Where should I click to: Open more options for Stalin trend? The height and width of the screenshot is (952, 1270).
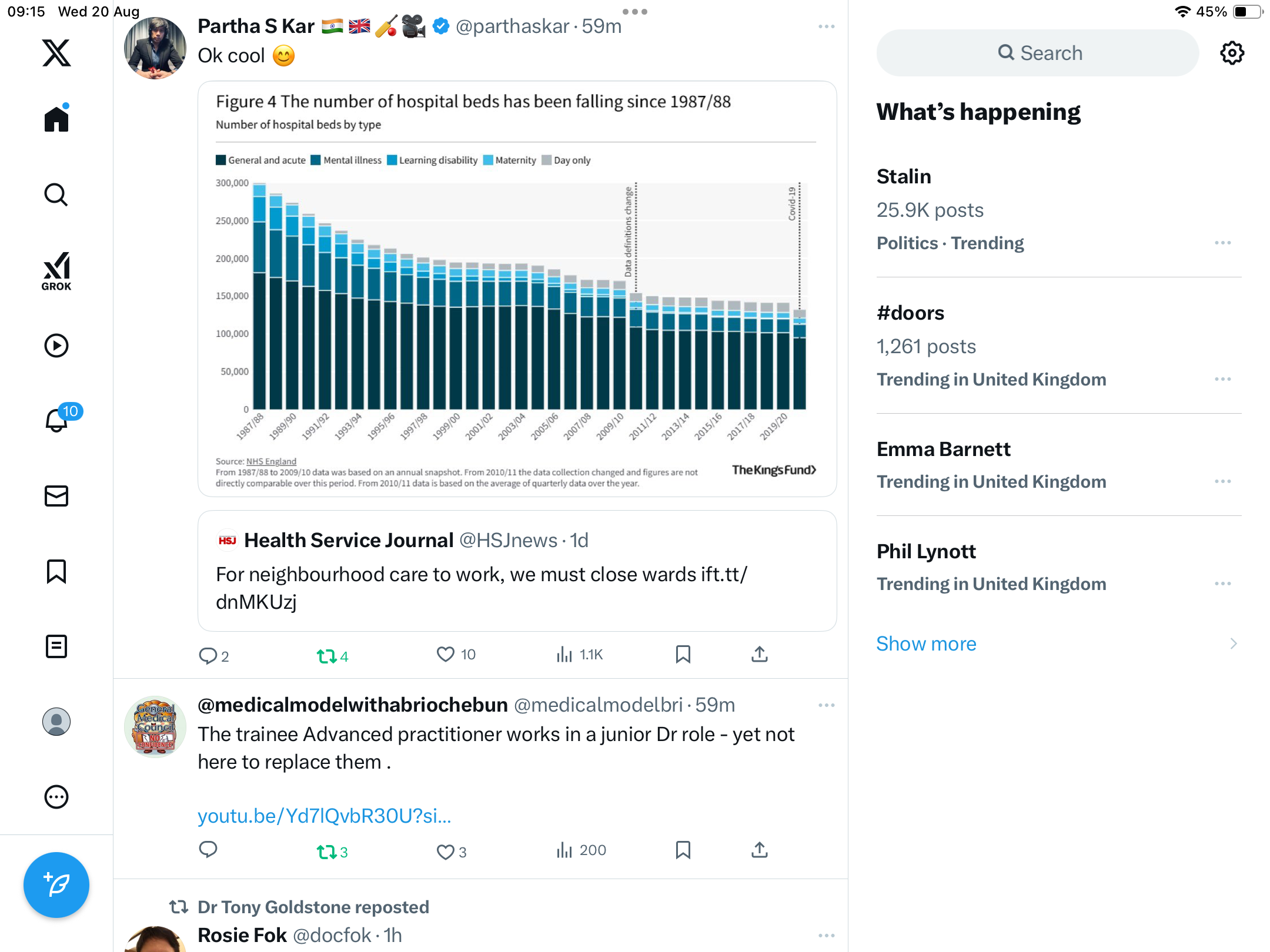tap(1222, 243)
